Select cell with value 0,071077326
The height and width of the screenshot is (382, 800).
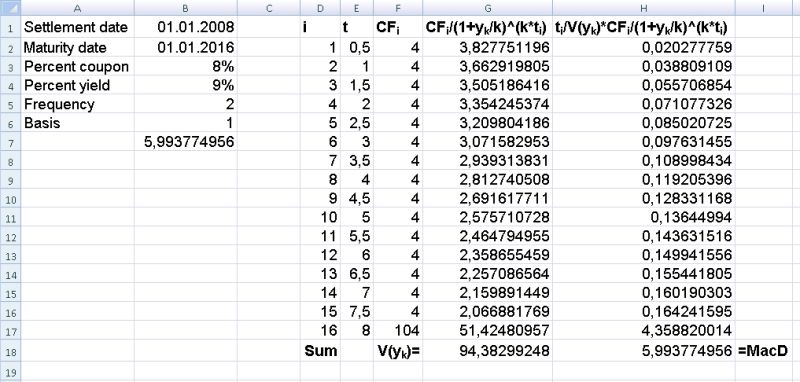click(x=644, y=104)
